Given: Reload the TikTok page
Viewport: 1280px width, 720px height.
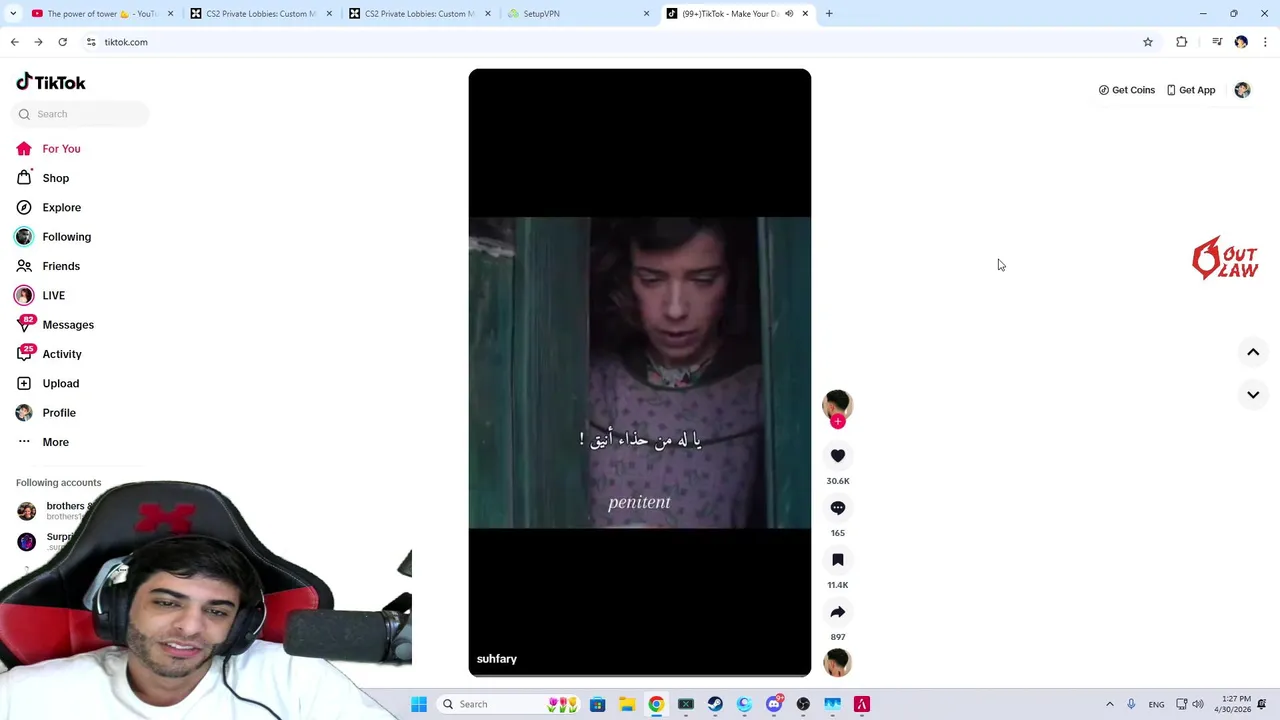Looking at the screenshot, I should (62, 42).
